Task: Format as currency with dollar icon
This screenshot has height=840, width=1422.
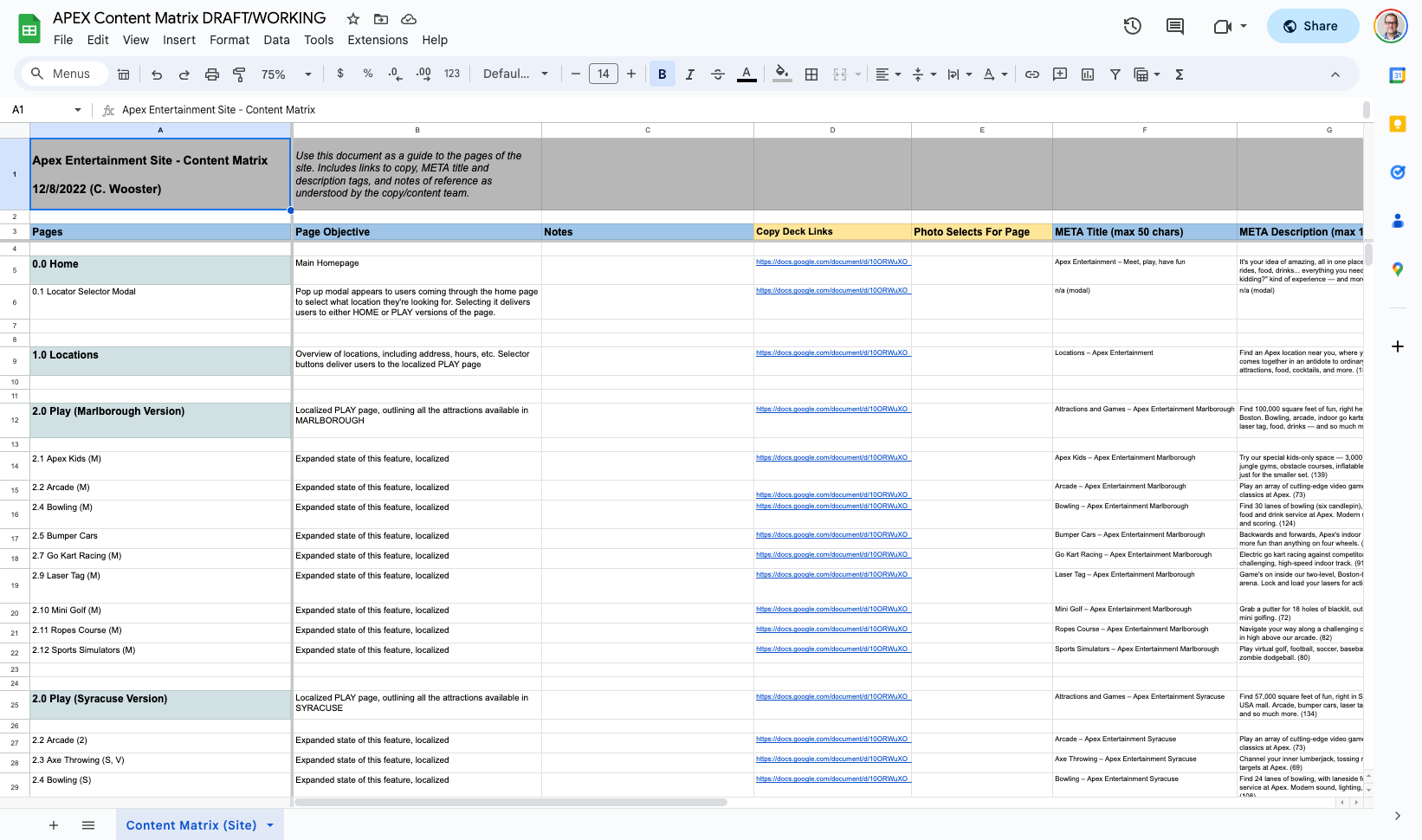Action: (340, 74)
